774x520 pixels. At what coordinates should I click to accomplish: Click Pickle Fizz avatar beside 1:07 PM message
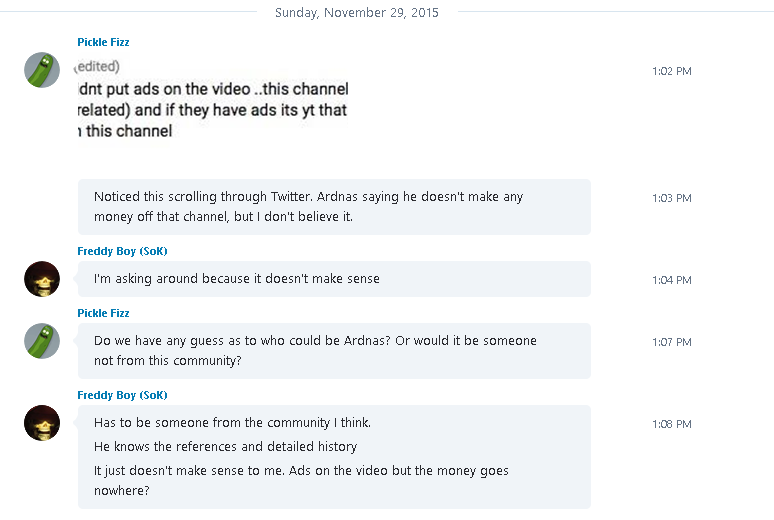(42, 341)
